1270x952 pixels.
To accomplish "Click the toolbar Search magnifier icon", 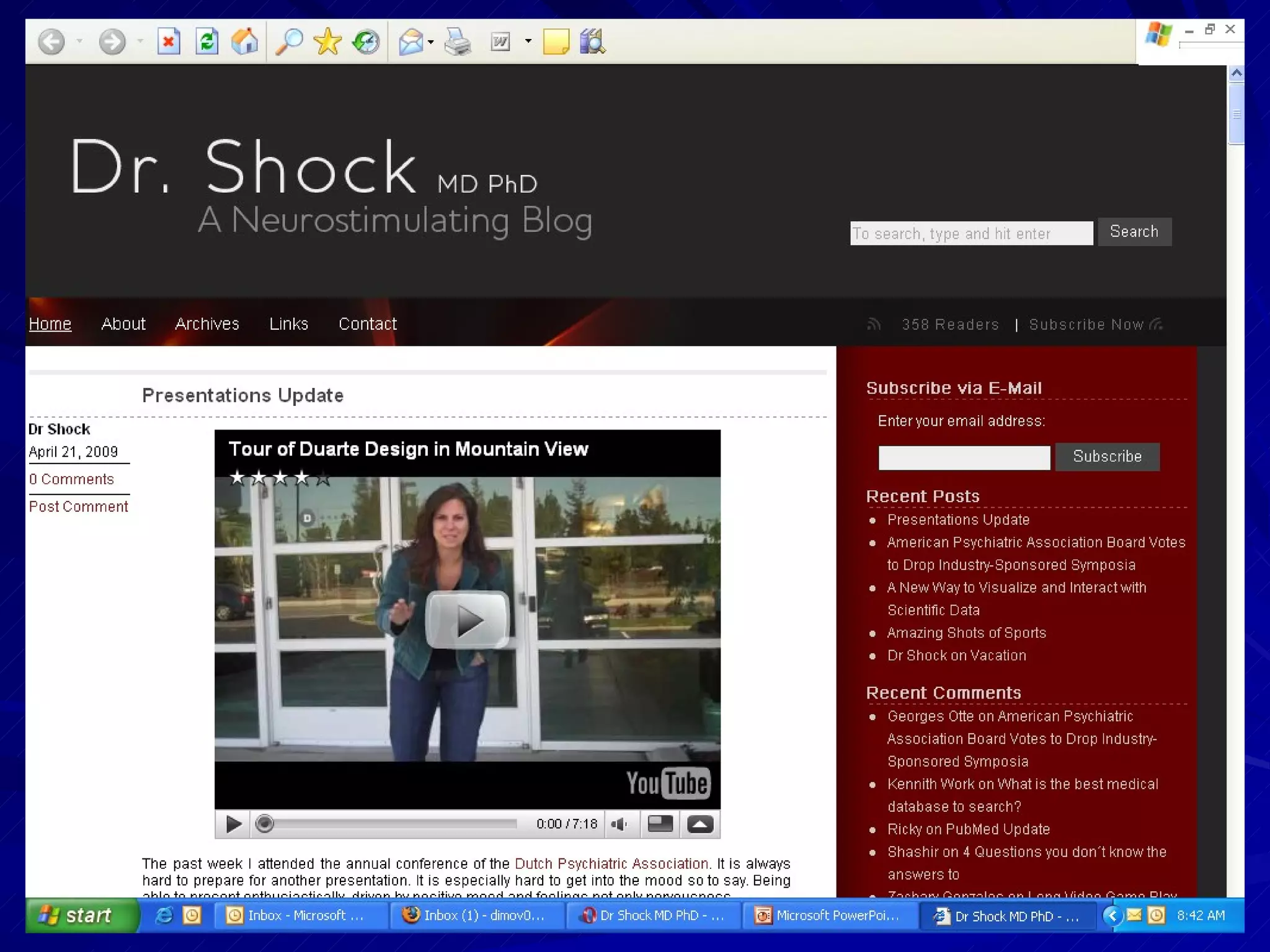I will (289, 42).
